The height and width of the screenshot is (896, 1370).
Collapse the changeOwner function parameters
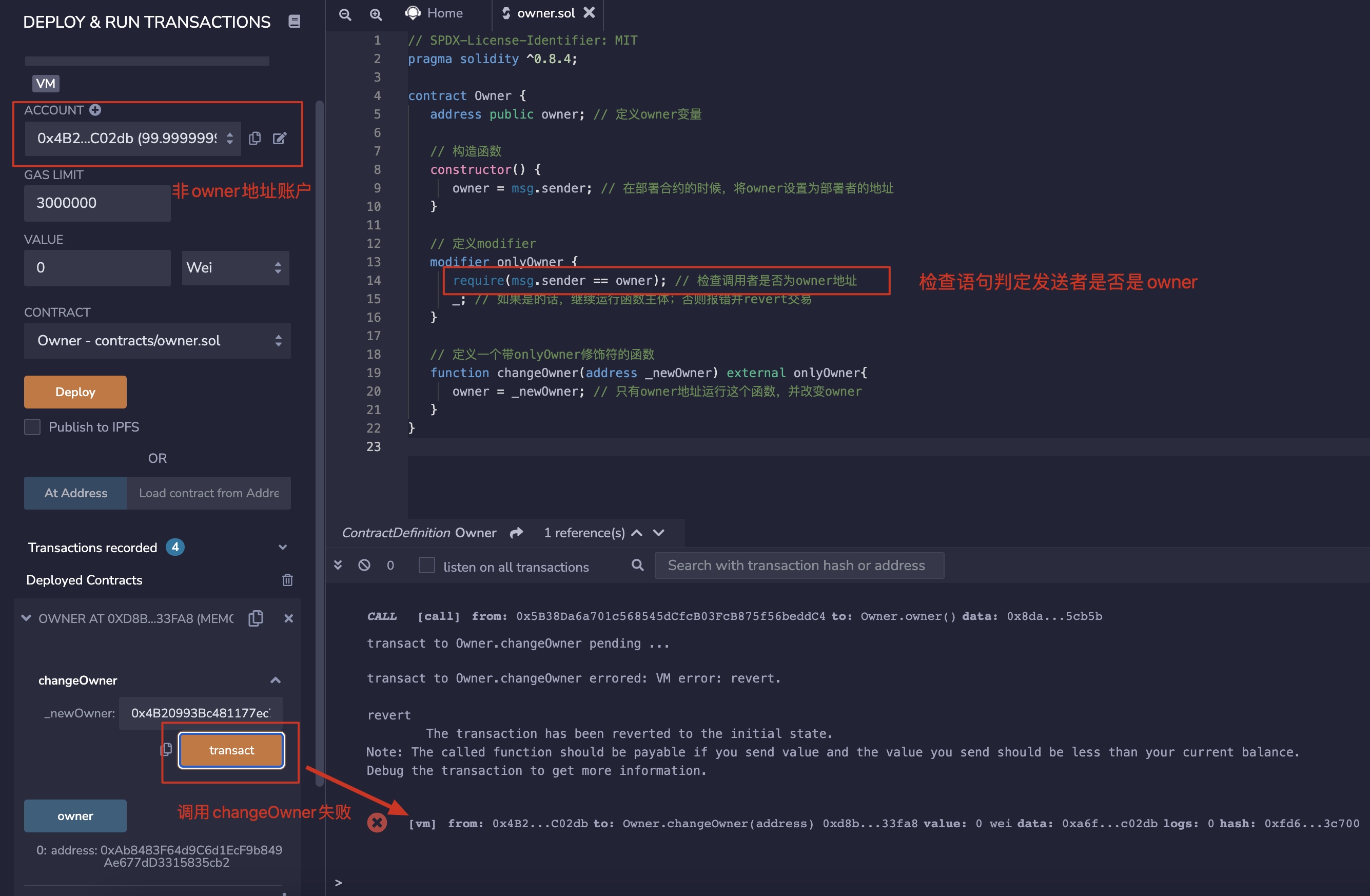pos(276,680)
